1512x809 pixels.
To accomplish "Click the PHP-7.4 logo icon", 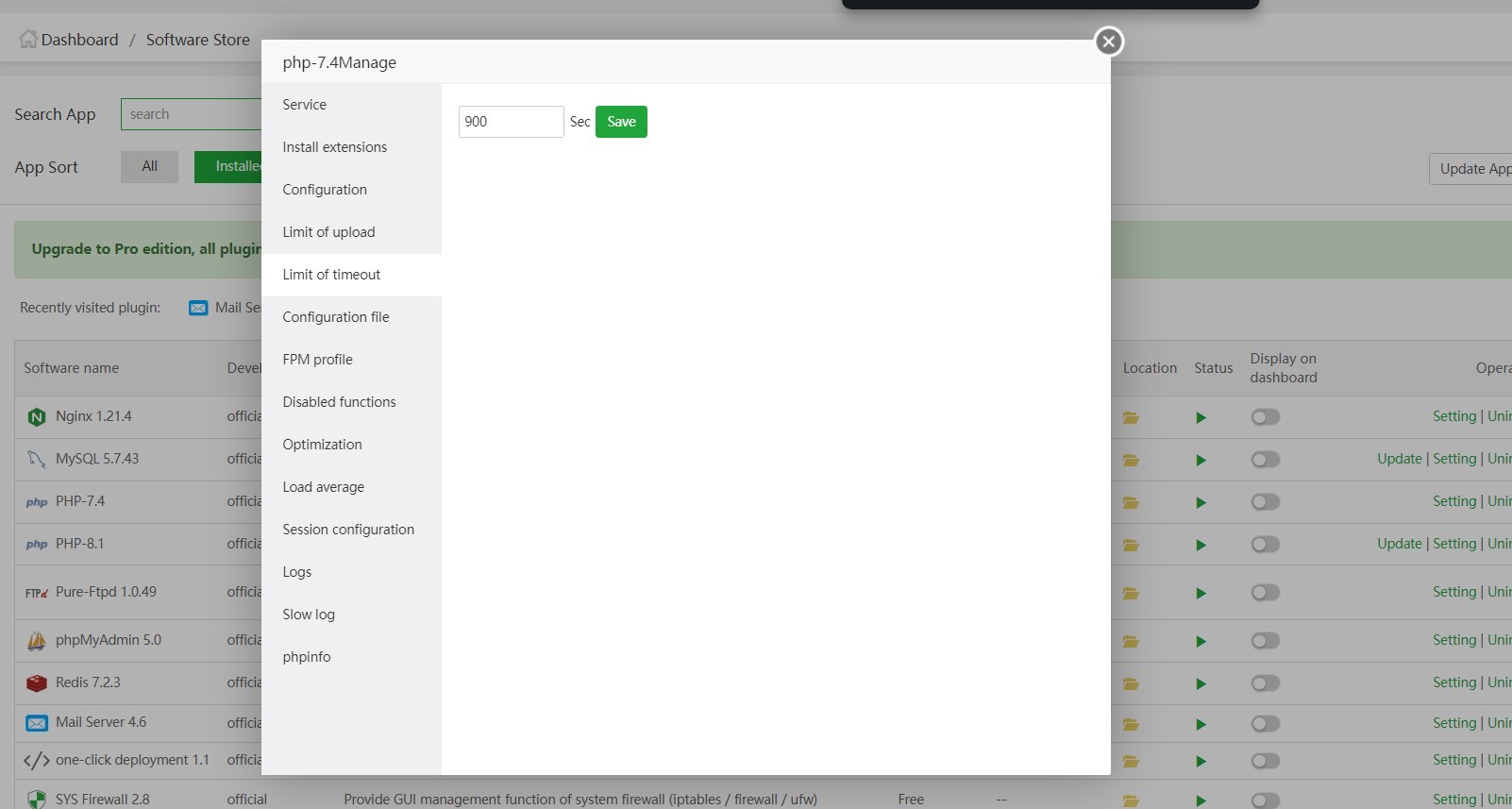I will pos(37,502).
